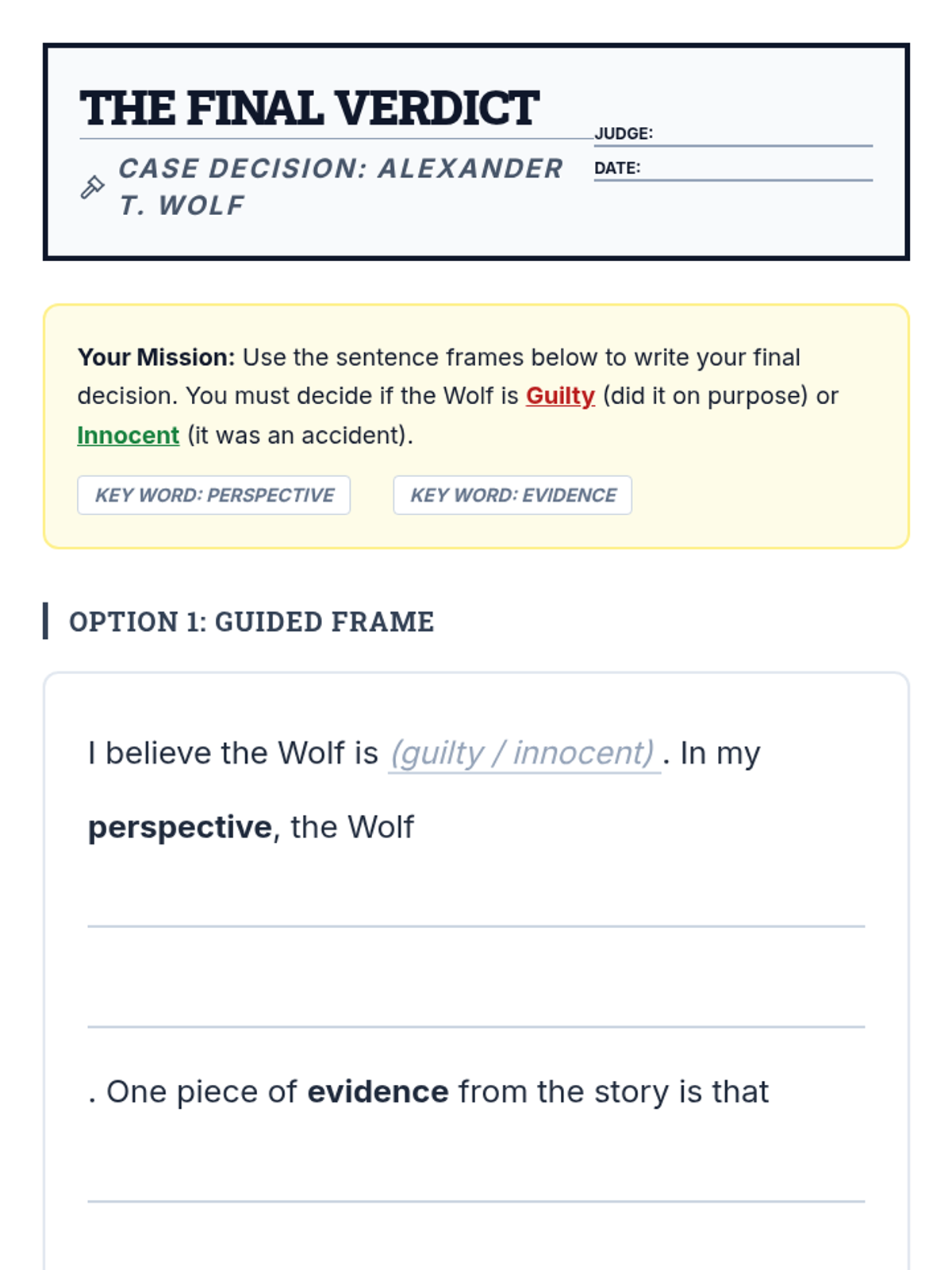Click the gavel icon beside case decision
The width and height of the screenshot is (952, 1270).
92,187
